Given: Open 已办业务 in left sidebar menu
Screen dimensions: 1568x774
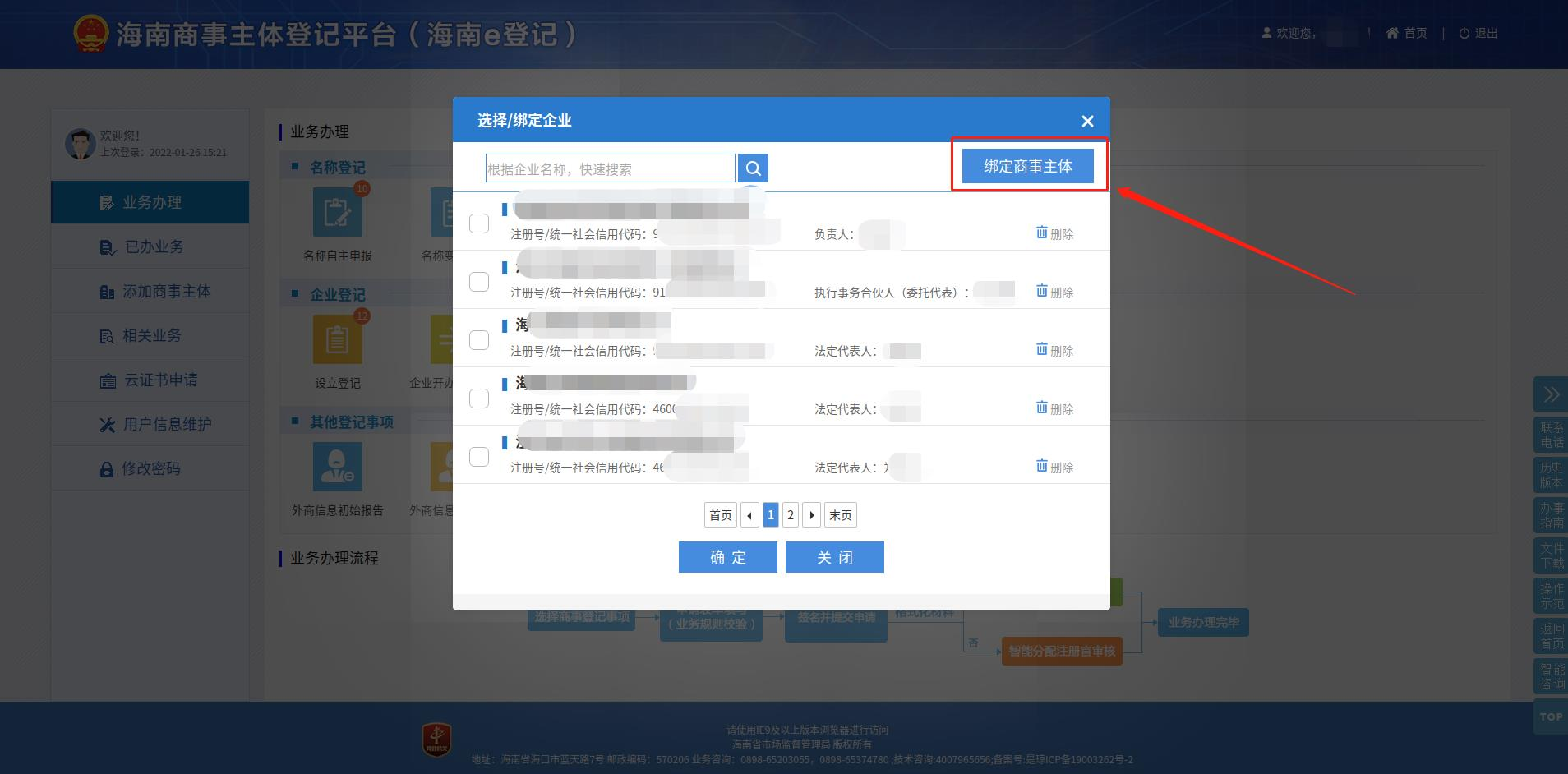Looking at the screenshot, I should [154, 246].
